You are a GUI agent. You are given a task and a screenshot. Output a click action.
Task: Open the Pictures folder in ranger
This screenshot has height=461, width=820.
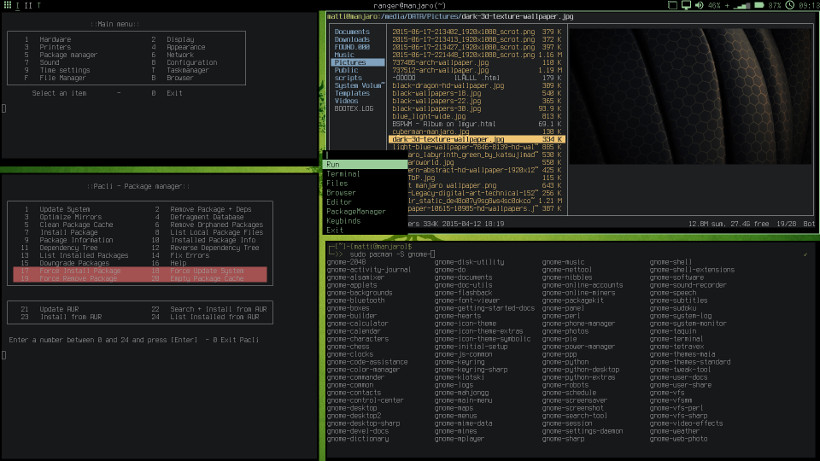click(349, 62)
